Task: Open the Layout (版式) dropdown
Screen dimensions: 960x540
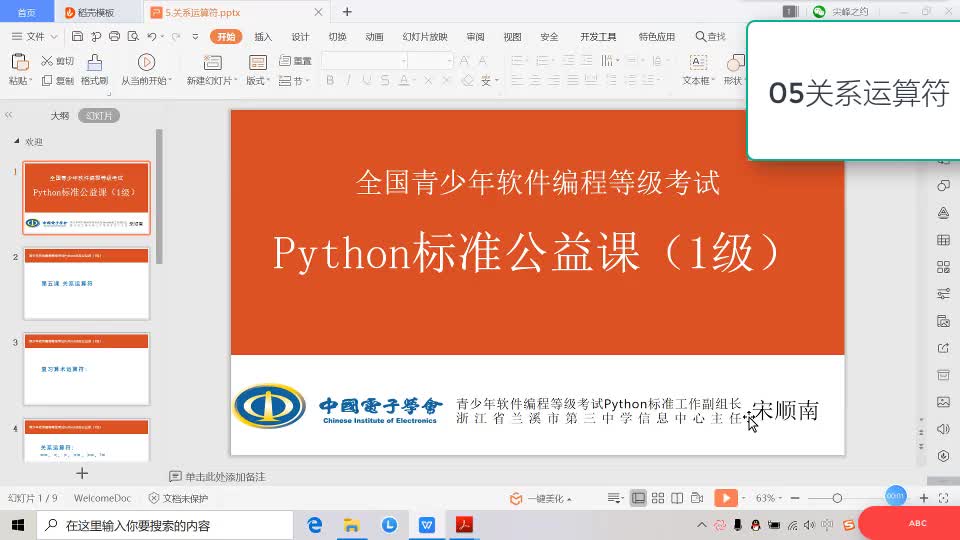Action: tap(258, 81)
